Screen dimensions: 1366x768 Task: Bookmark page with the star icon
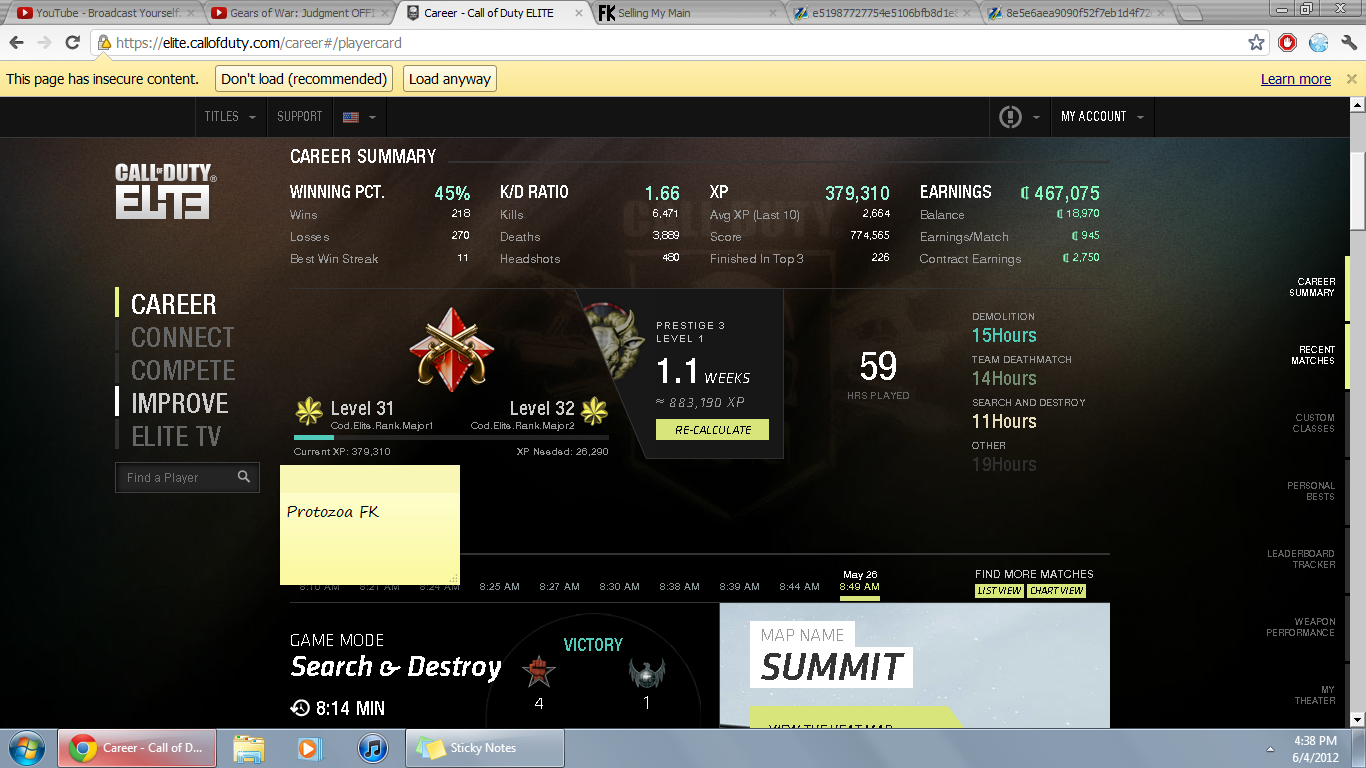point(1257,43)
